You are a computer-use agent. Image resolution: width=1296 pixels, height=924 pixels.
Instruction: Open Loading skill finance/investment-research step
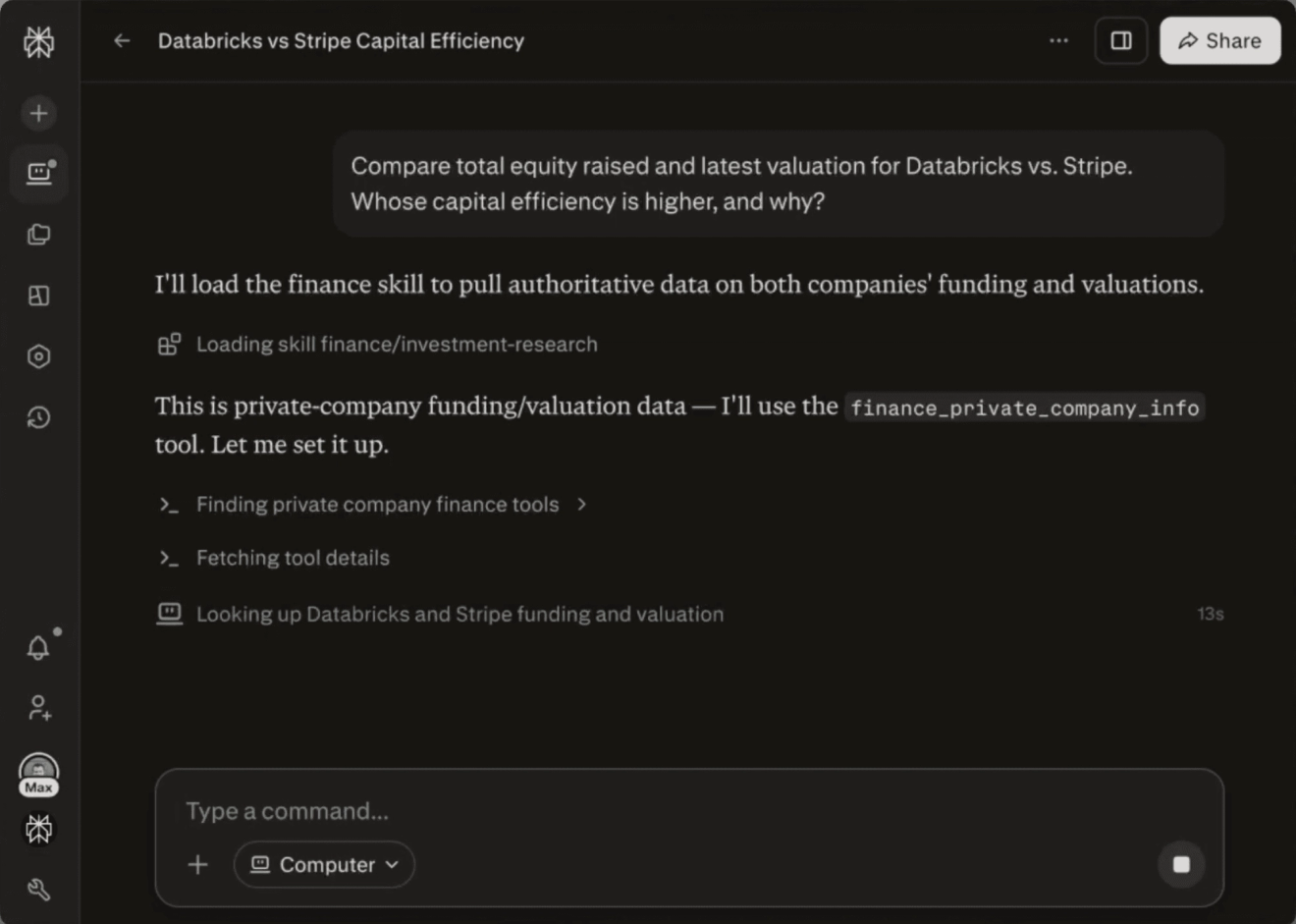coord(377,345)
